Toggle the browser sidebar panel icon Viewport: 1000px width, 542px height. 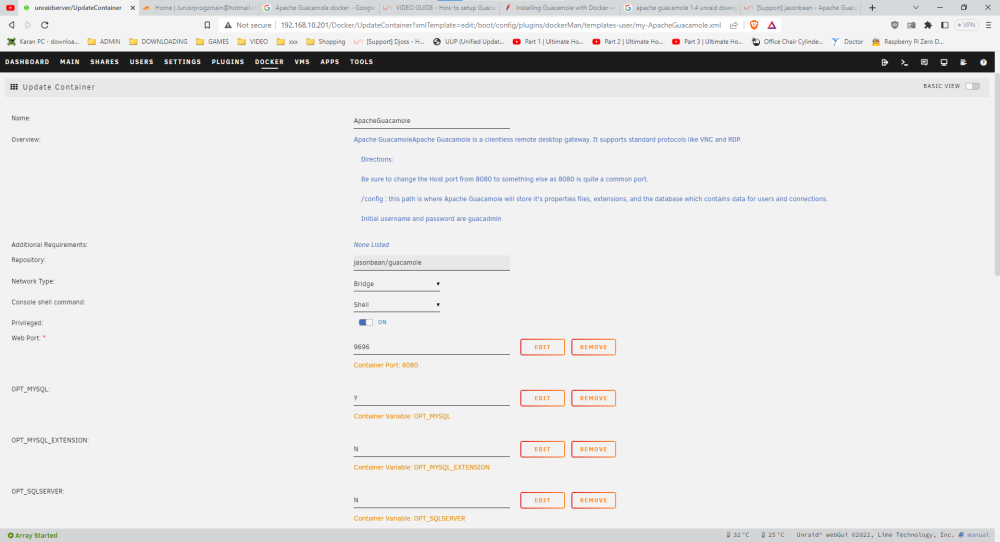[x=945, y=25]
